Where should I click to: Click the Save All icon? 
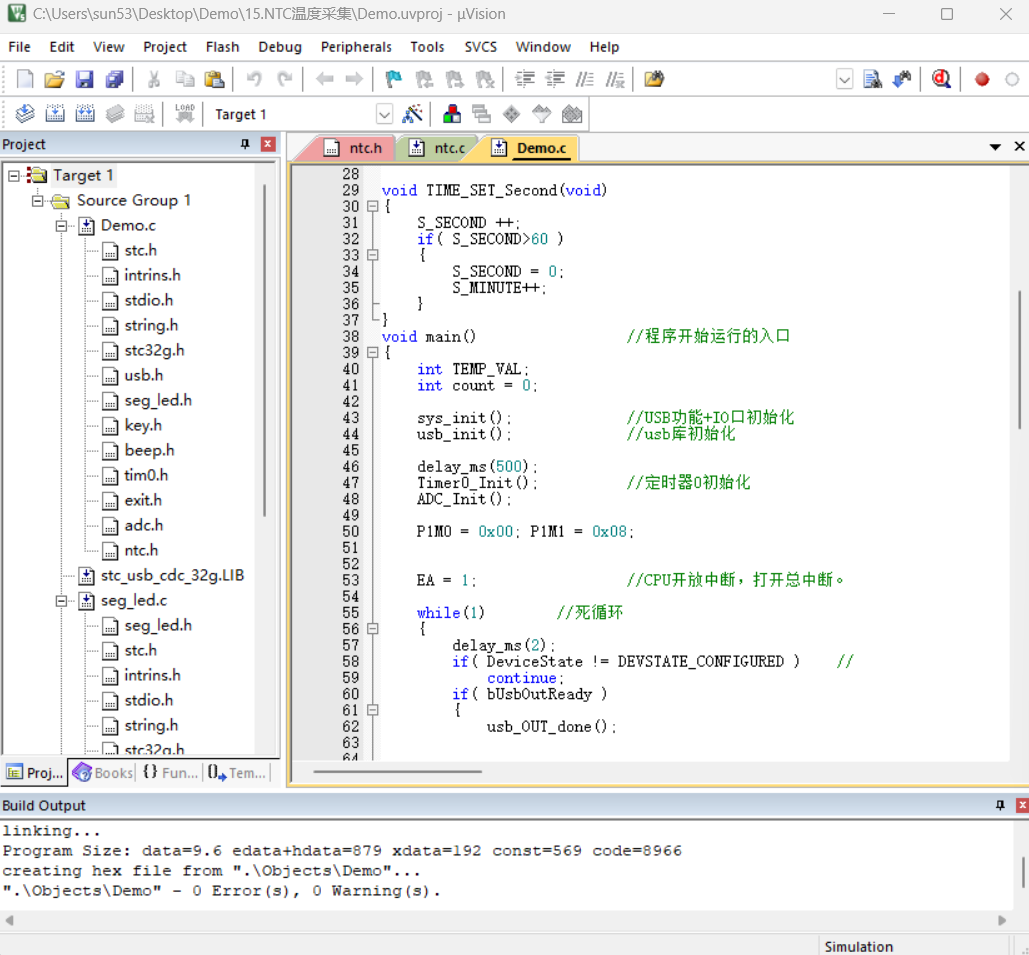115,79
